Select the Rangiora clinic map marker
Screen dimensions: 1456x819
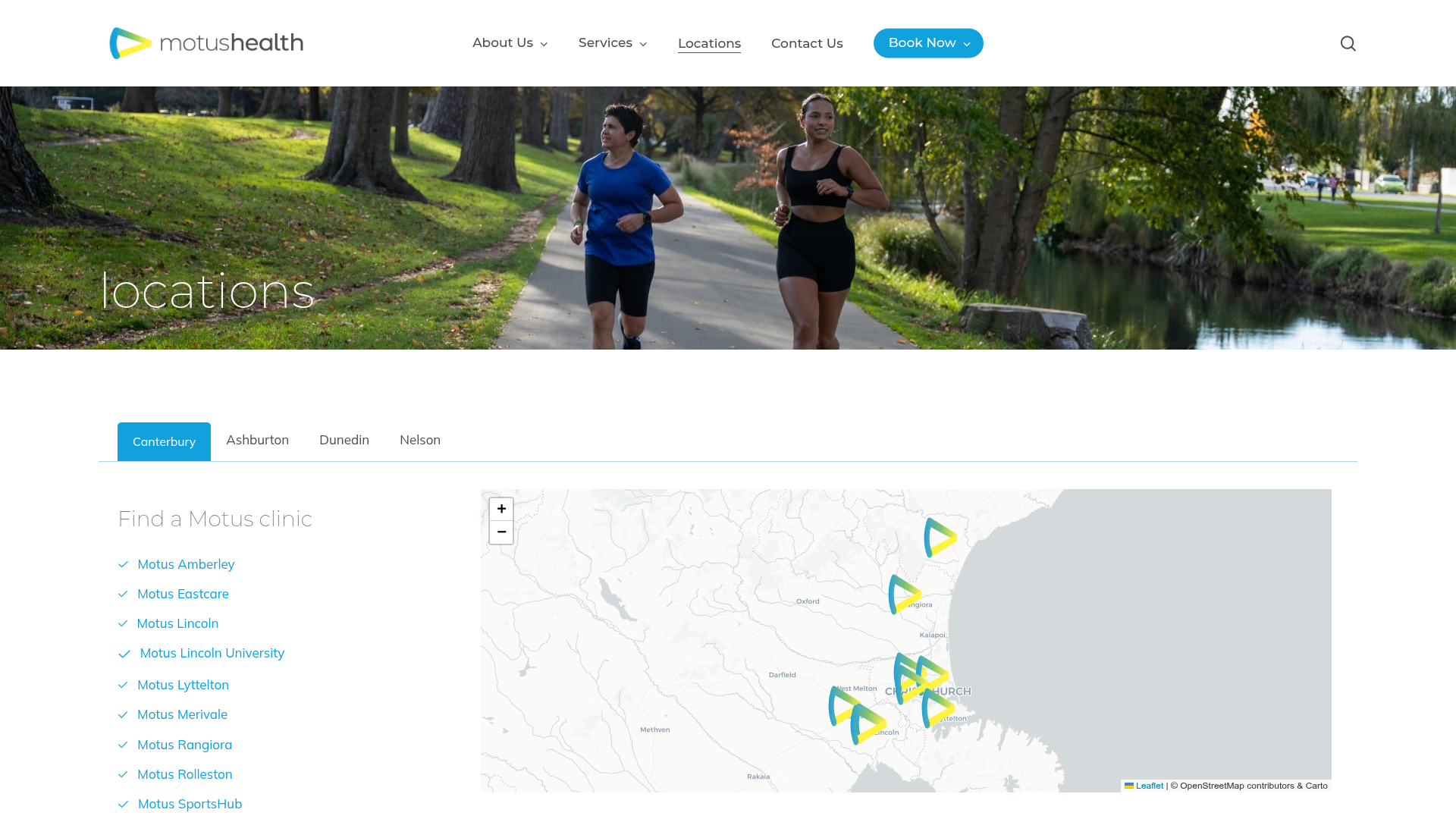tap(905, 594)
